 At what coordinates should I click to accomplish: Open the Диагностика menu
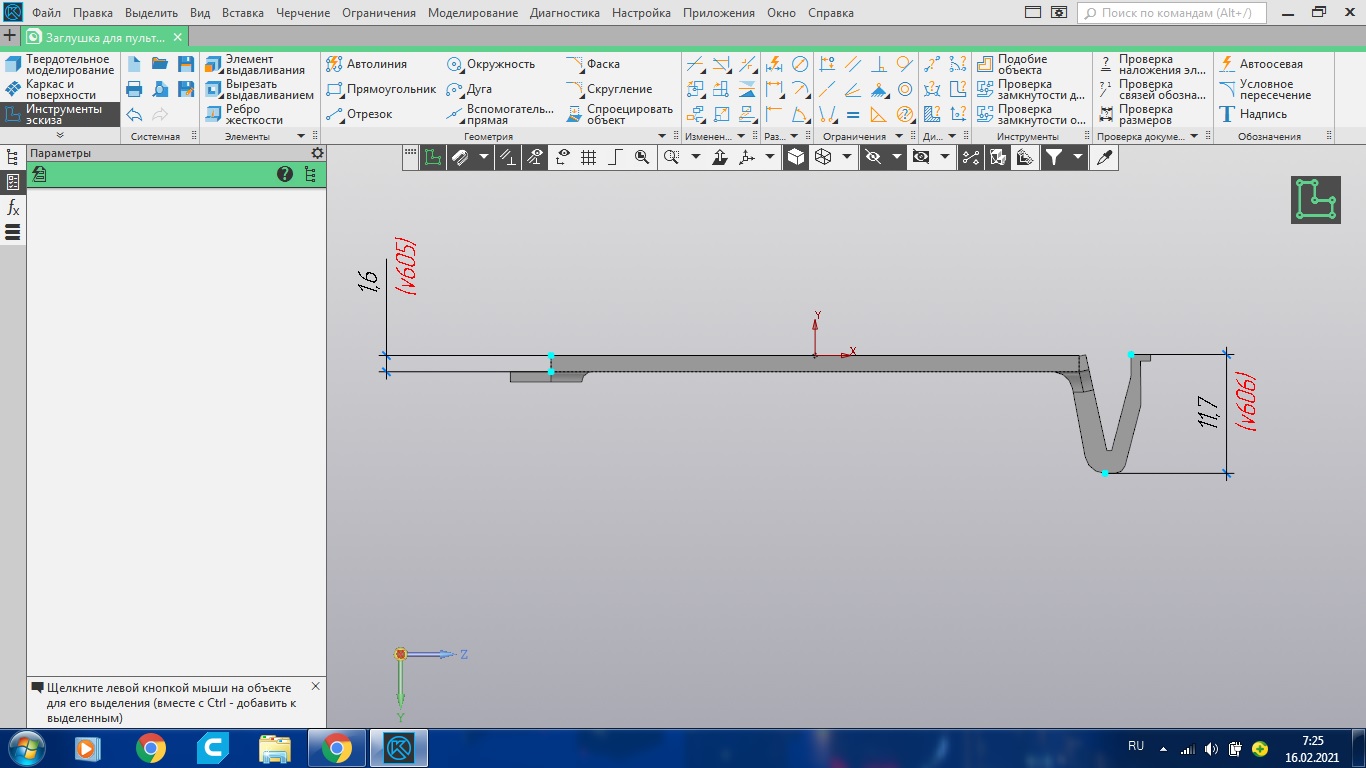coord(564,13)
